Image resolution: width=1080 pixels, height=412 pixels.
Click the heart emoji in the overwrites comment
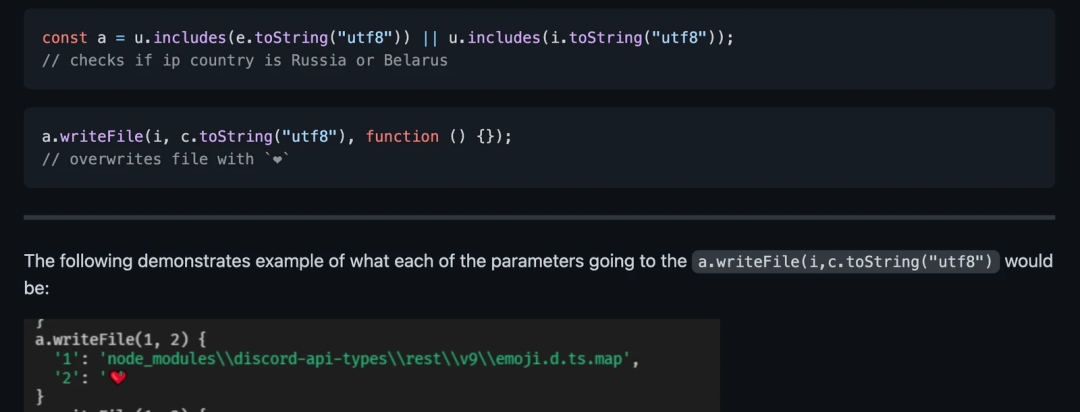[277, 160]
